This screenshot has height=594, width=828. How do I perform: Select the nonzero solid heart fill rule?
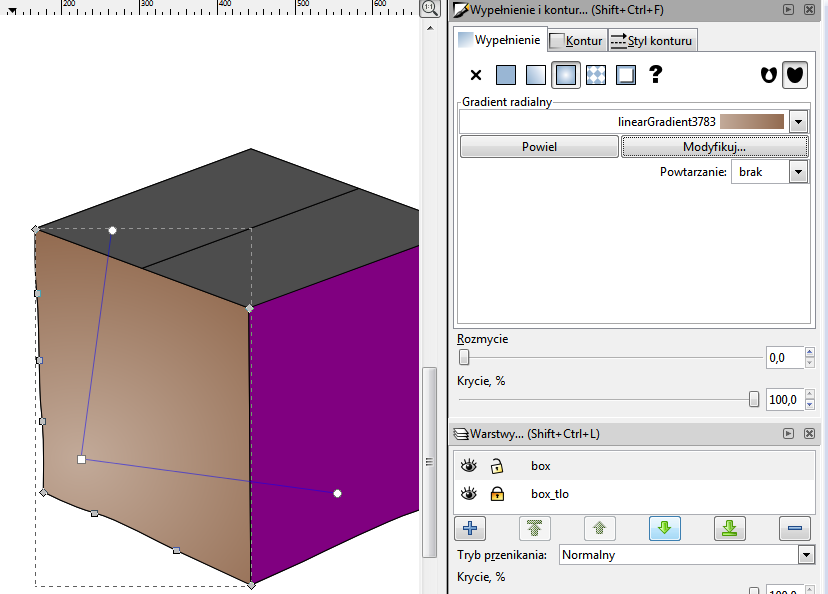795,75
